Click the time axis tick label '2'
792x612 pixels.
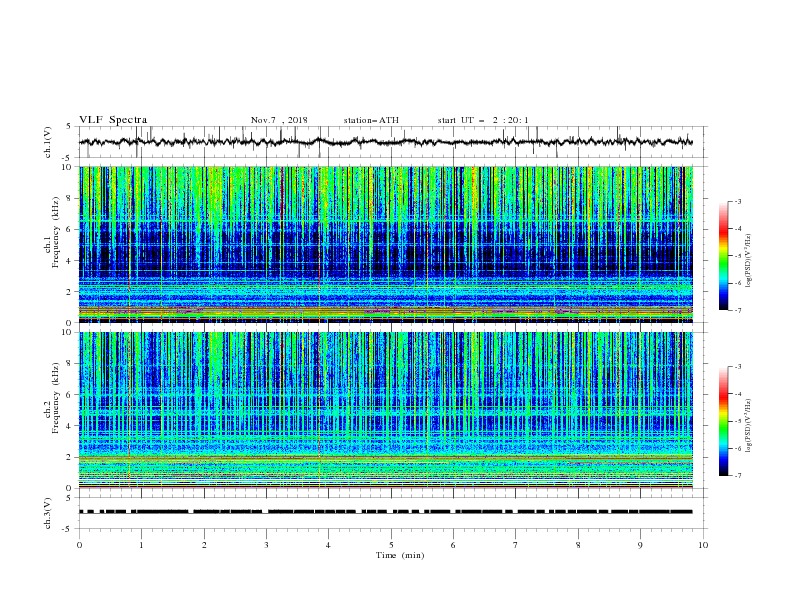pyautogui.click(x=204, y=545)
